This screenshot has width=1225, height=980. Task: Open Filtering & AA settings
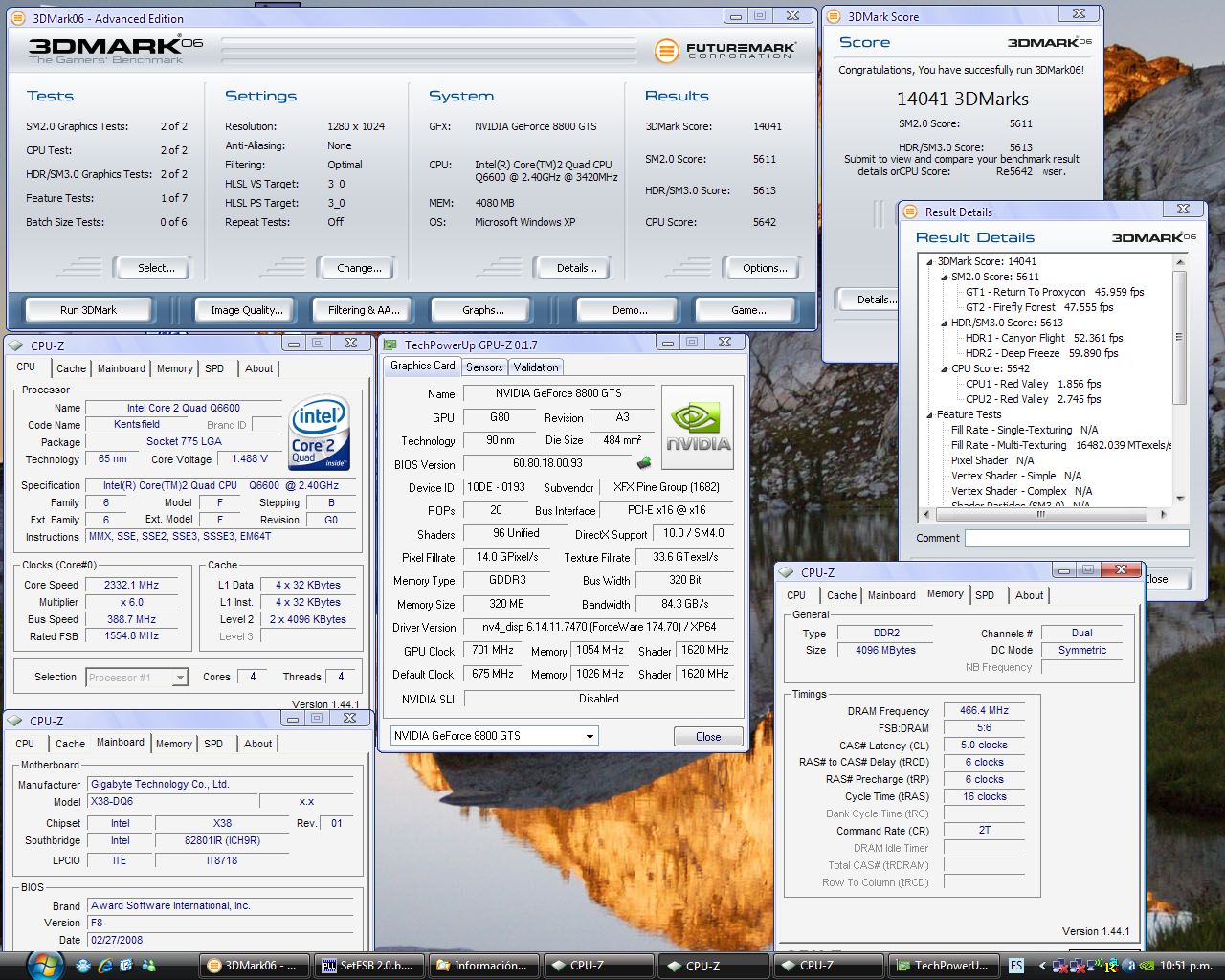[x=364, y=310]
